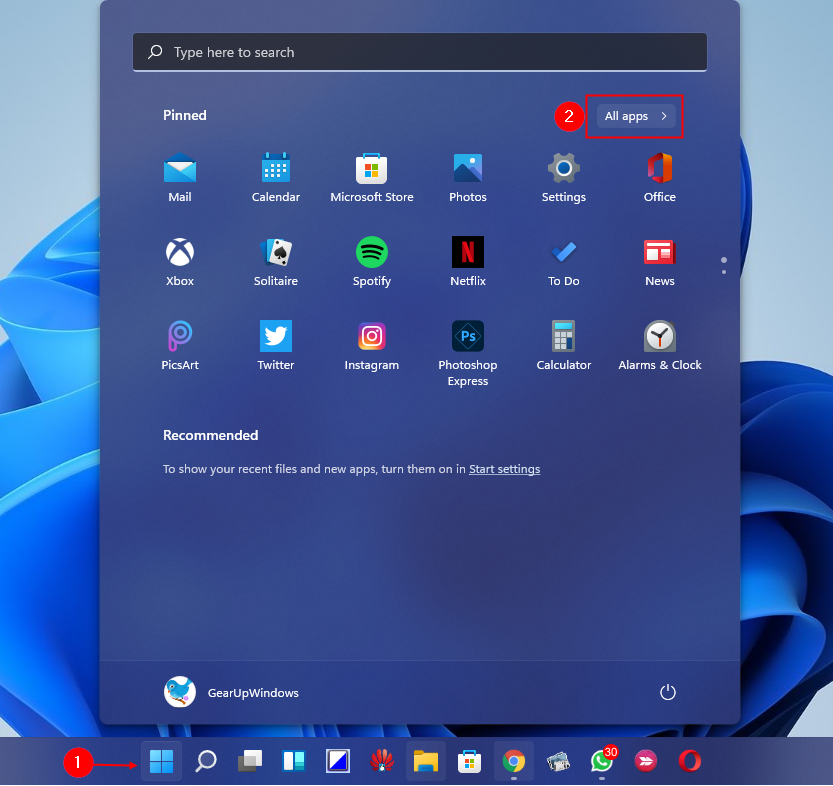
Task: Launch the News app
Action: click(x=660, y=262)
